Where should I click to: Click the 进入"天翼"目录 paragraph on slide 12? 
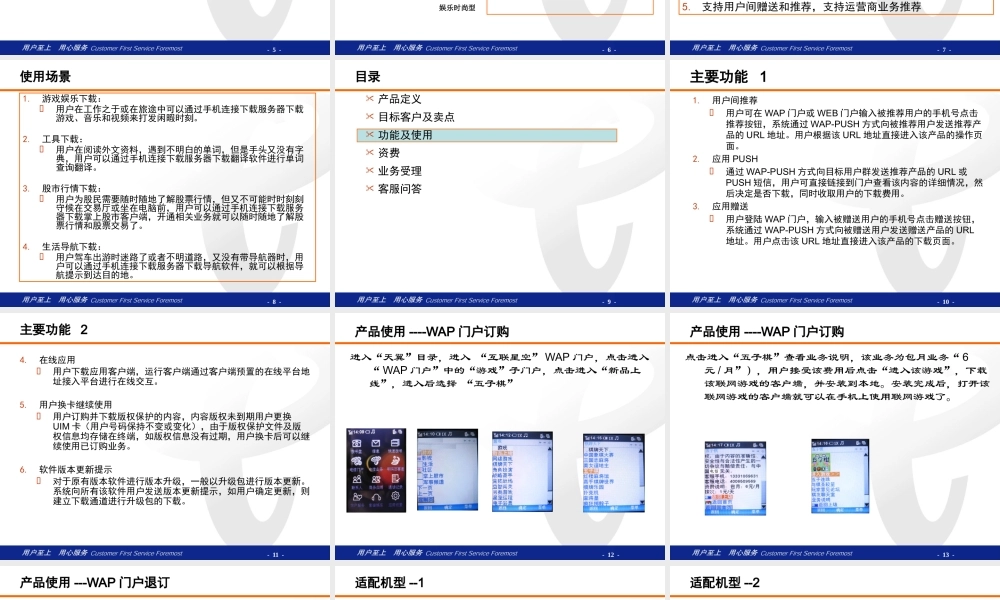(x=499, y=370)
